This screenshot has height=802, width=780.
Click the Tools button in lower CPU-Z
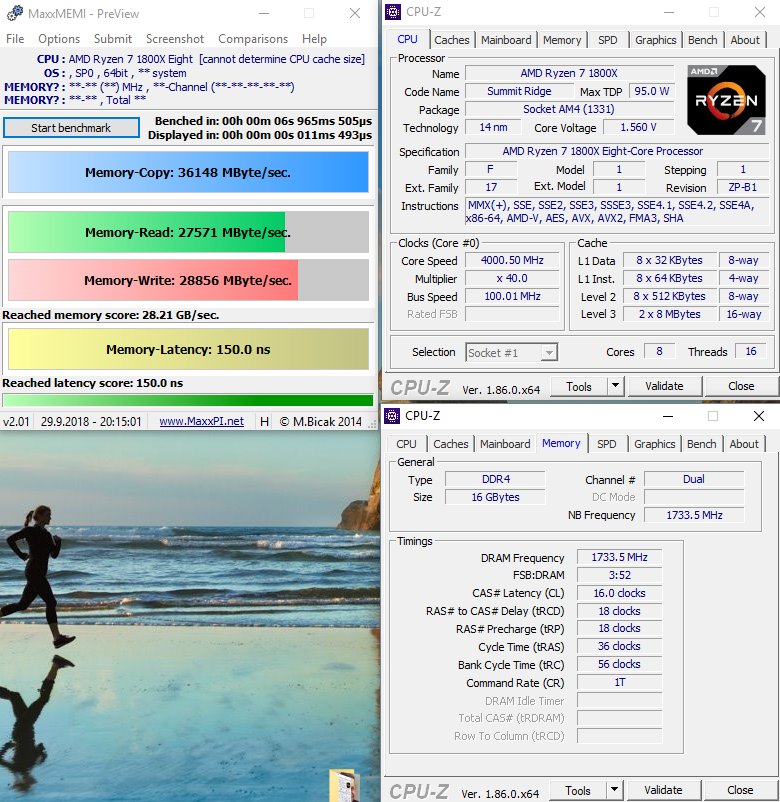tap(577, 790)
